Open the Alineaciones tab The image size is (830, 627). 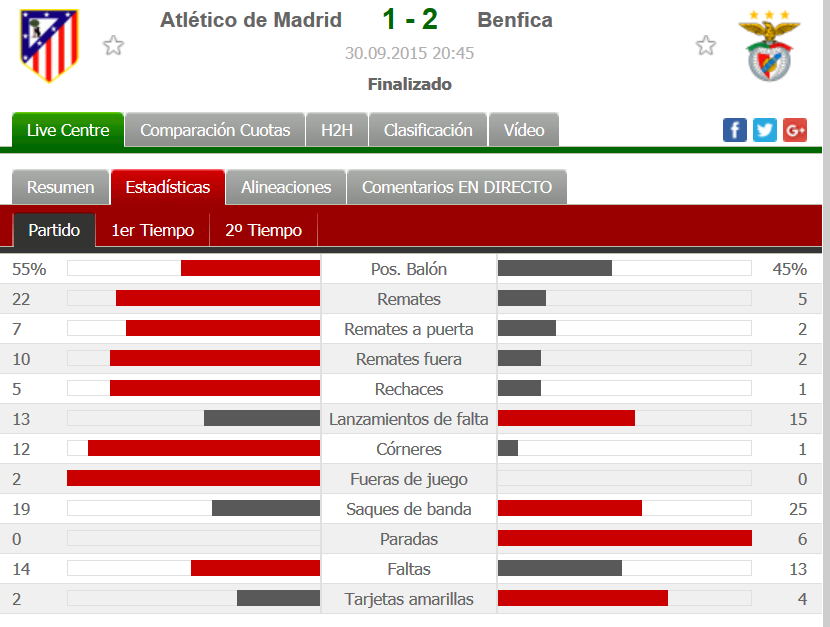[x=286, y=187]
